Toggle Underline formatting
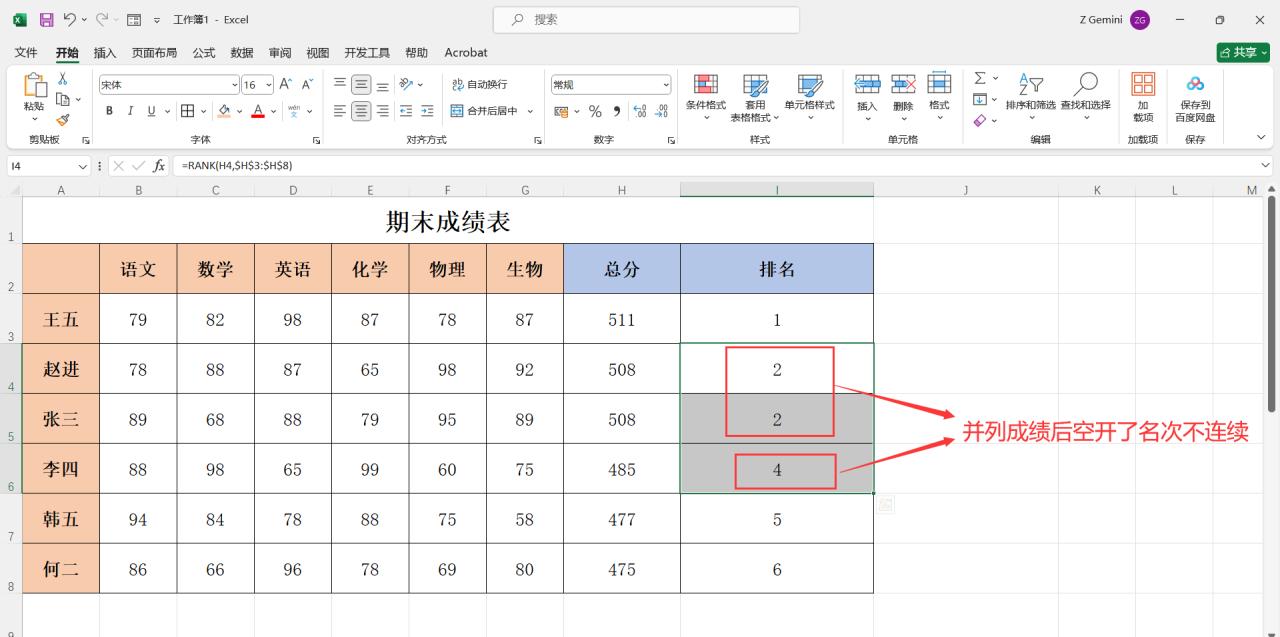Viewport: 1280px width, 637px height. [x=152, y=111]
